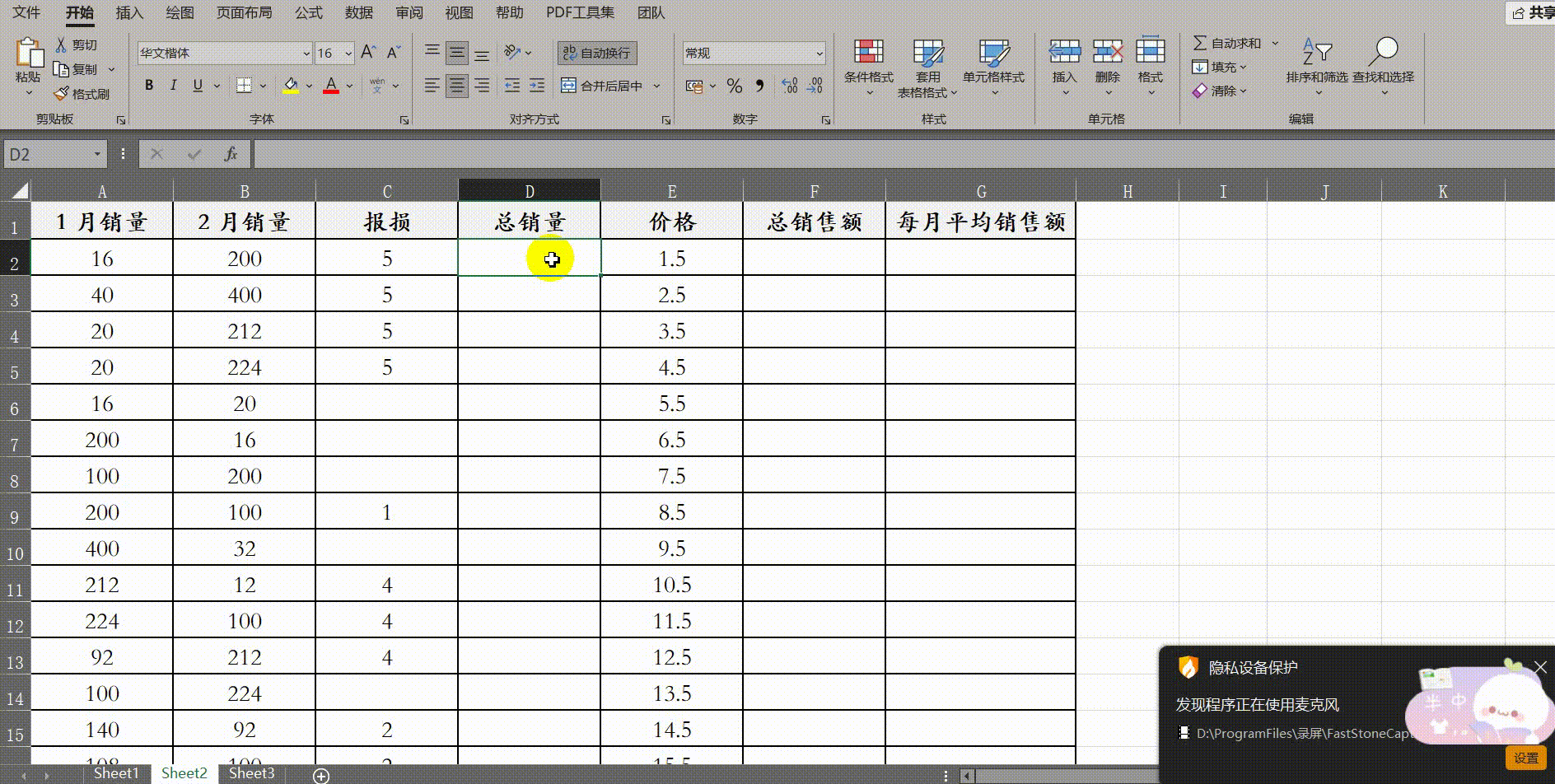Click the Insert Function fx icon
This screenshot has width=1555, height=784.
[231, 154]
